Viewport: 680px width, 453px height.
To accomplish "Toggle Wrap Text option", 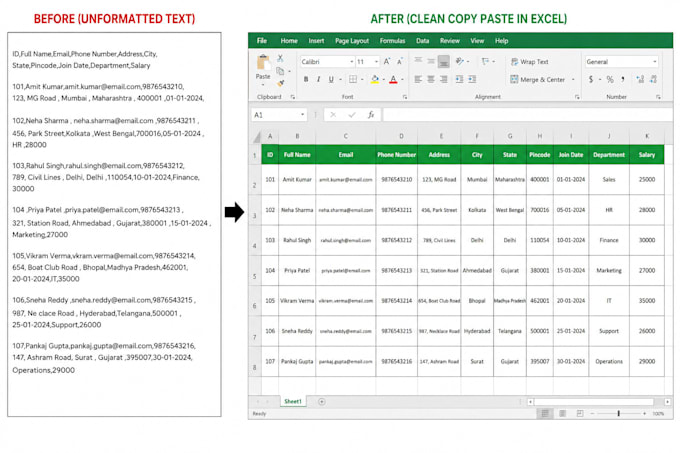I will pyautogui.click(x=530, y=62).
